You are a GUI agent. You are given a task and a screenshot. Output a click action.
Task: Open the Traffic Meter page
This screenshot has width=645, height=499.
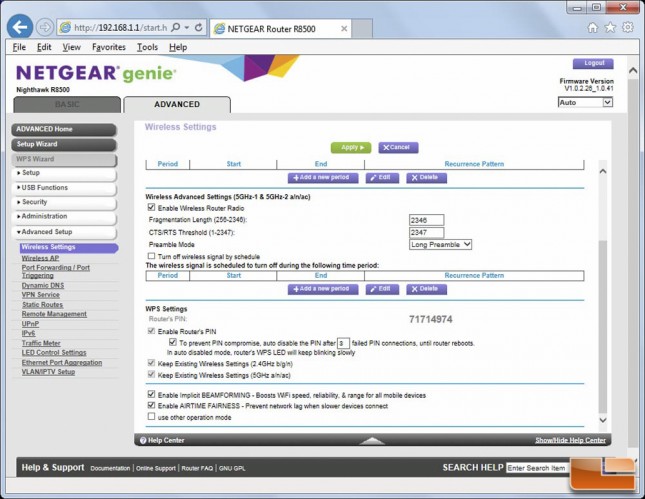click(41, 343)
